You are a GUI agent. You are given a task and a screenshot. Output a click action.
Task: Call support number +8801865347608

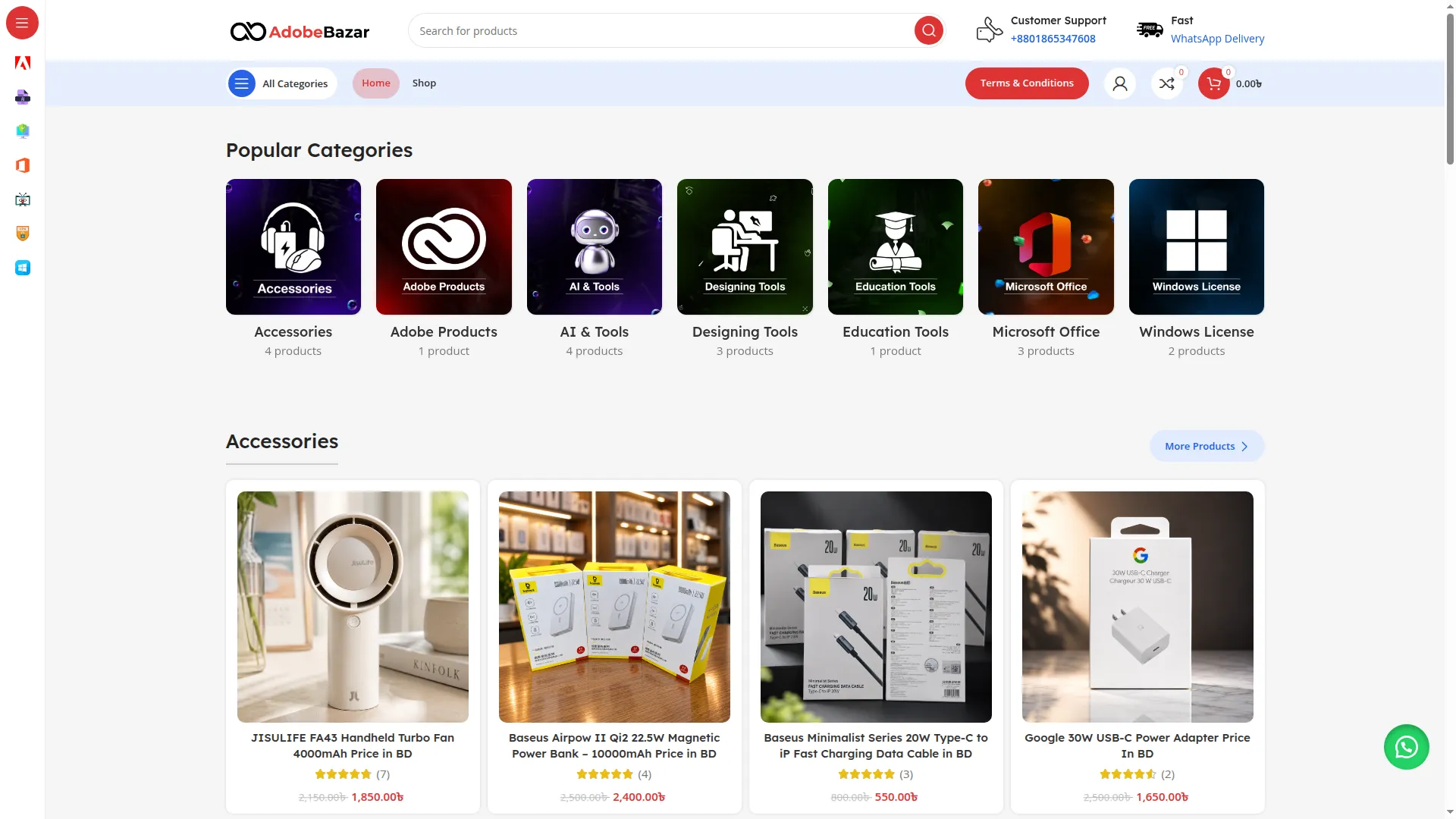(x=1053, y=39)
